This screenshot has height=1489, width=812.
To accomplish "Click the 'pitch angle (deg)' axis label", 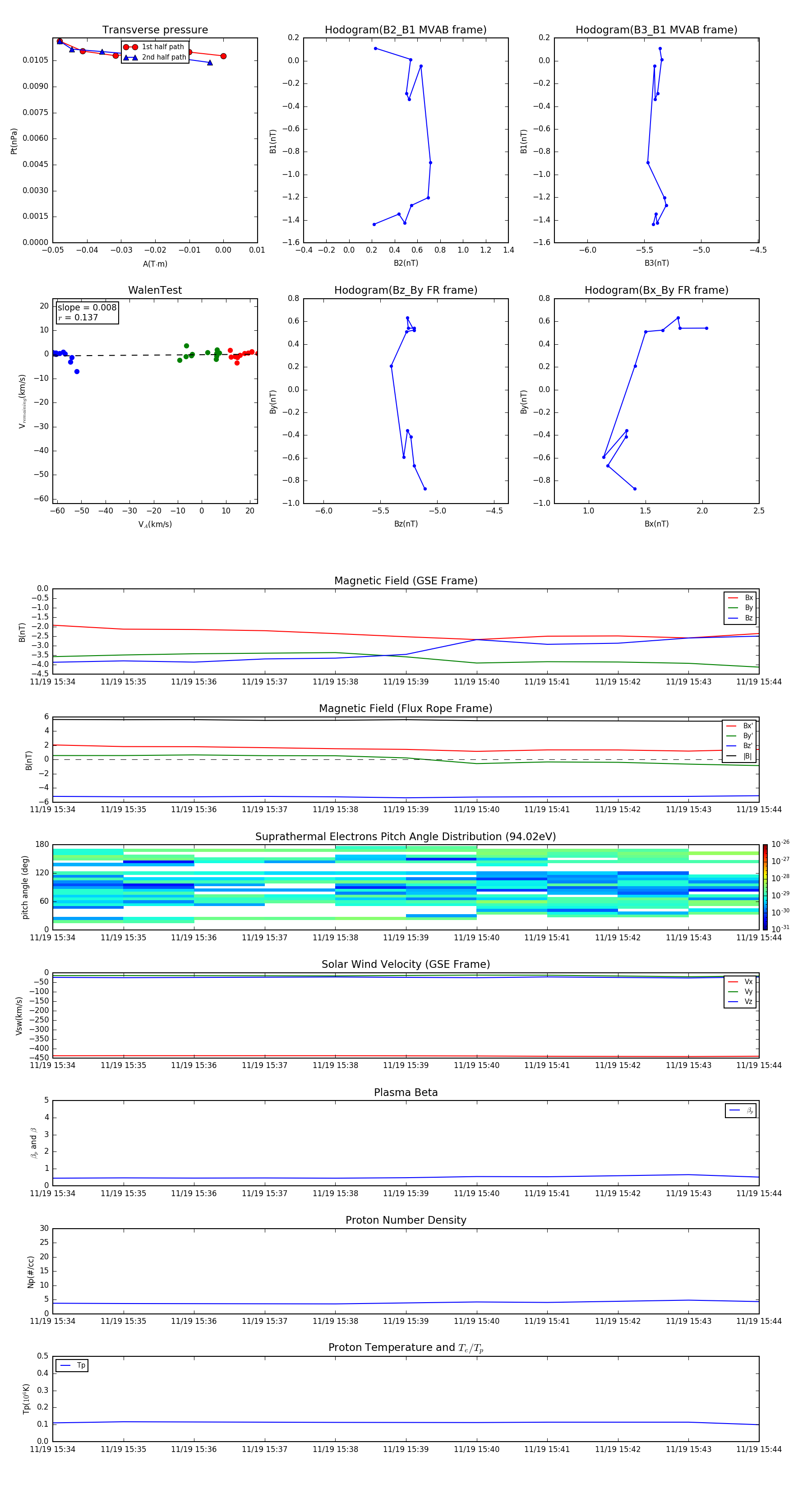I will pos(25,887).
